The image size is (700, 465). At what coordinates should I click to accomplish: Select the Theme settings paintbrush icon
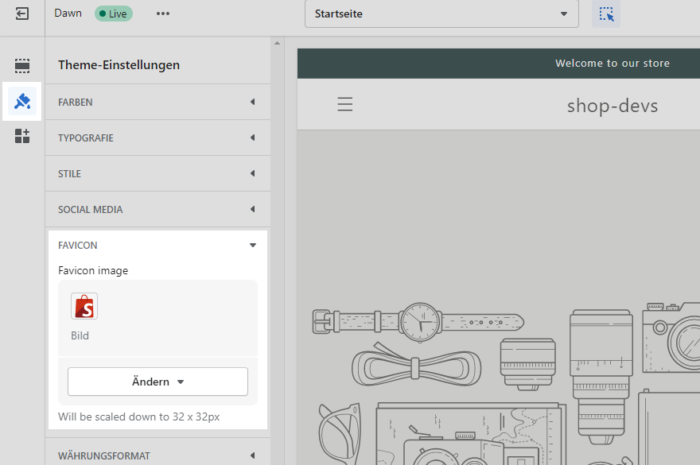(22, 101)
